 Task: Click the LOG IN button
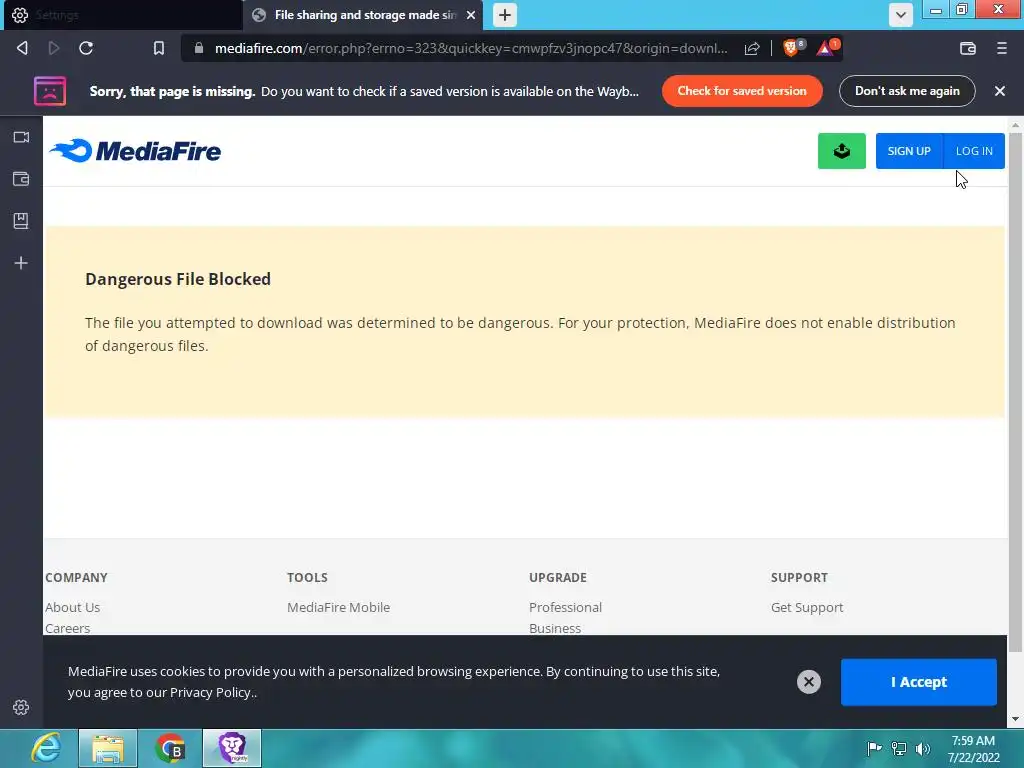[x=974, y=151]
